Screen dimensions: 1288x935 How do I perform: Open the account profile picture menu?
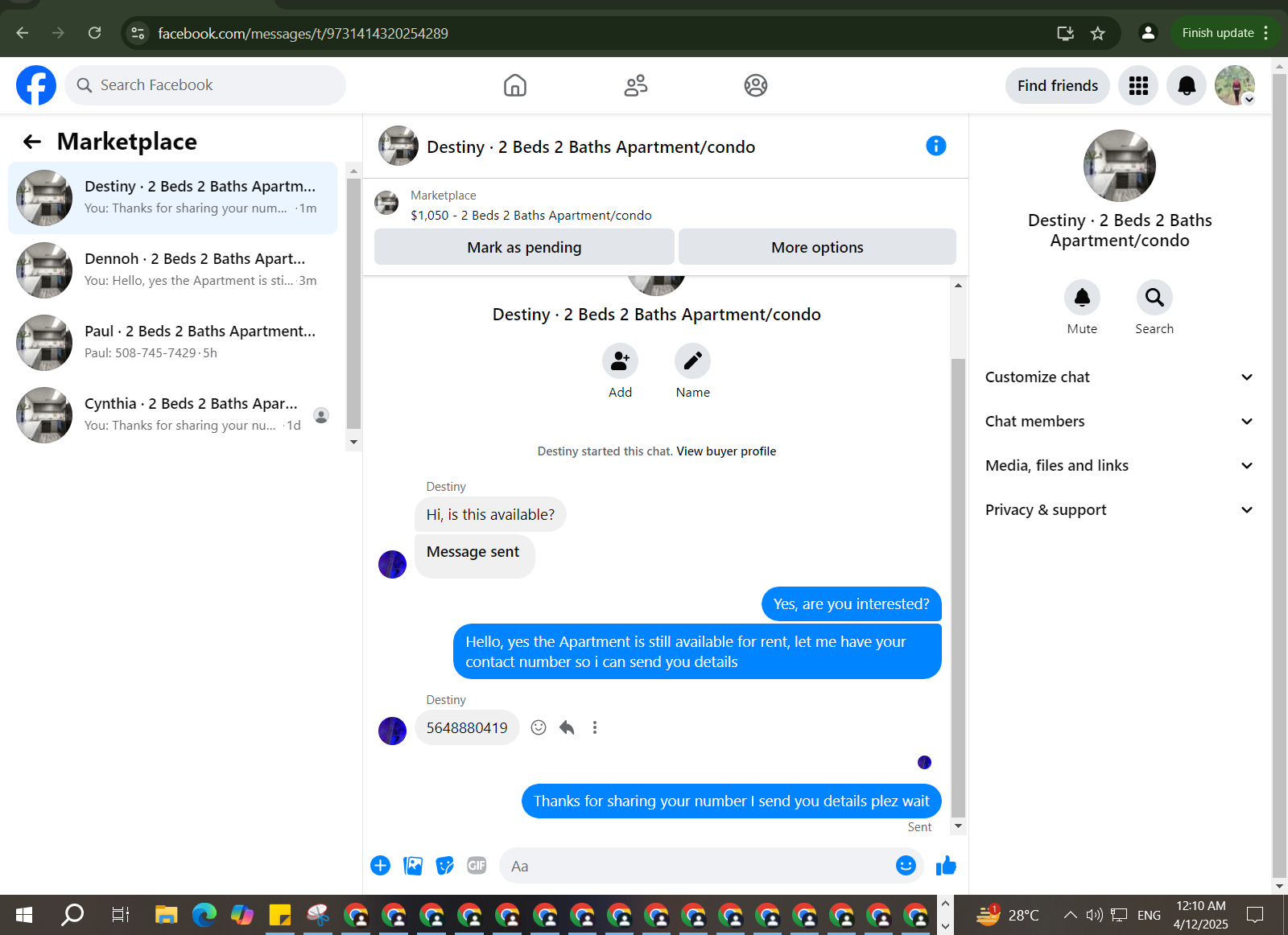click(x=1235, y=85)
